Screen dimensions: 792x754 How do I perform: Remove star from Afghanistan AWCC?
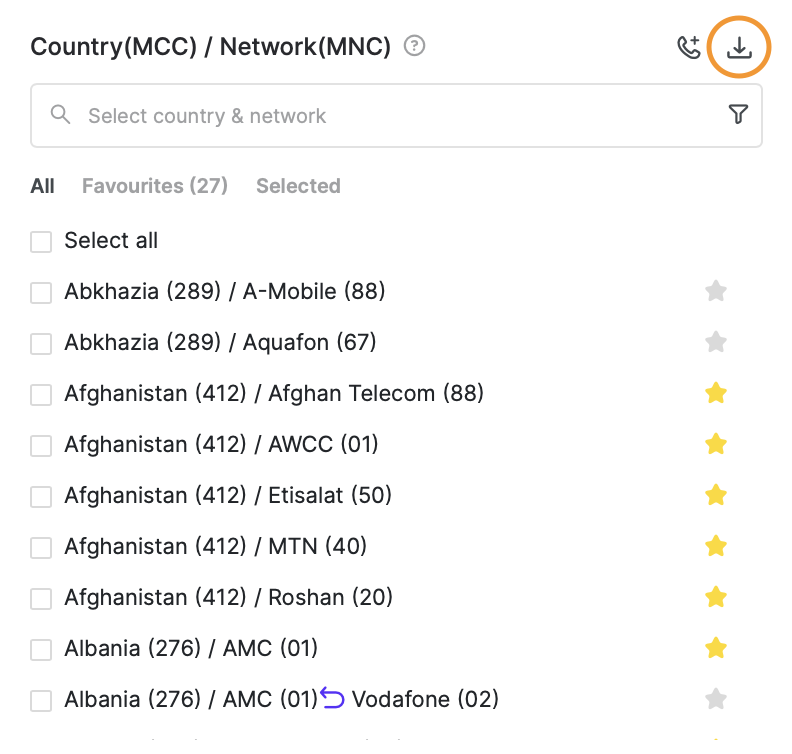[716, 444]
